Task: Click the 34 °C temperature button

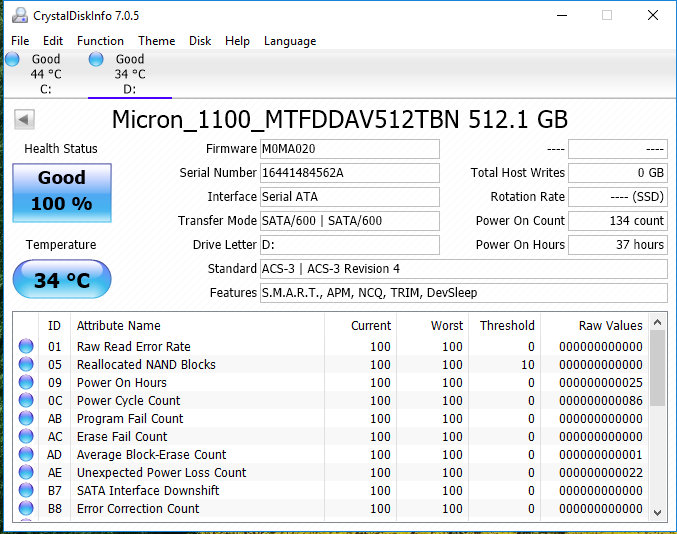Action: pyautogui.click(x=62, y=279)
